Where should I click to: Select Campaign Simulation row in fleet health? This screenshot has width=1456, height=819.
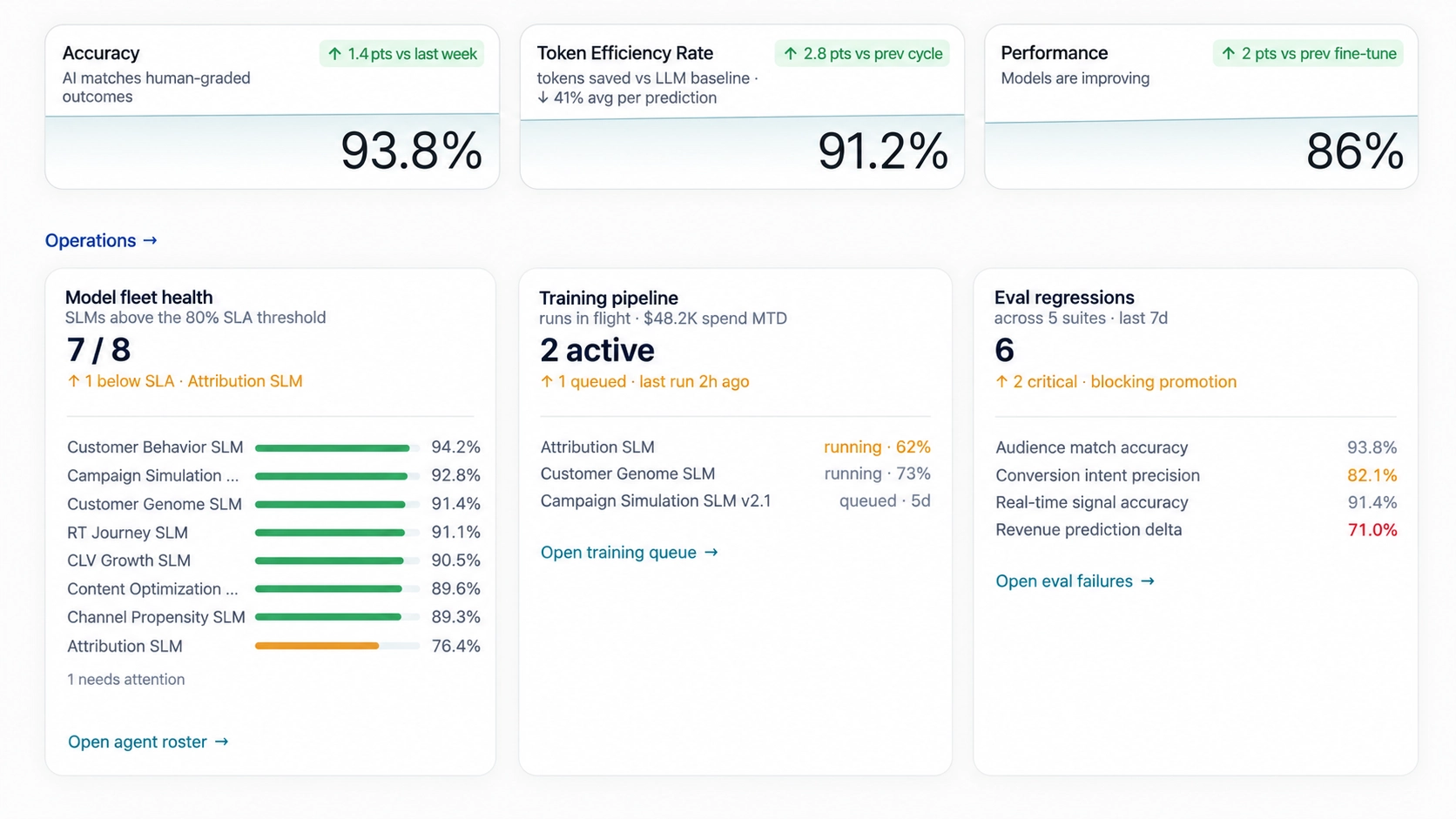pos(273,476)
